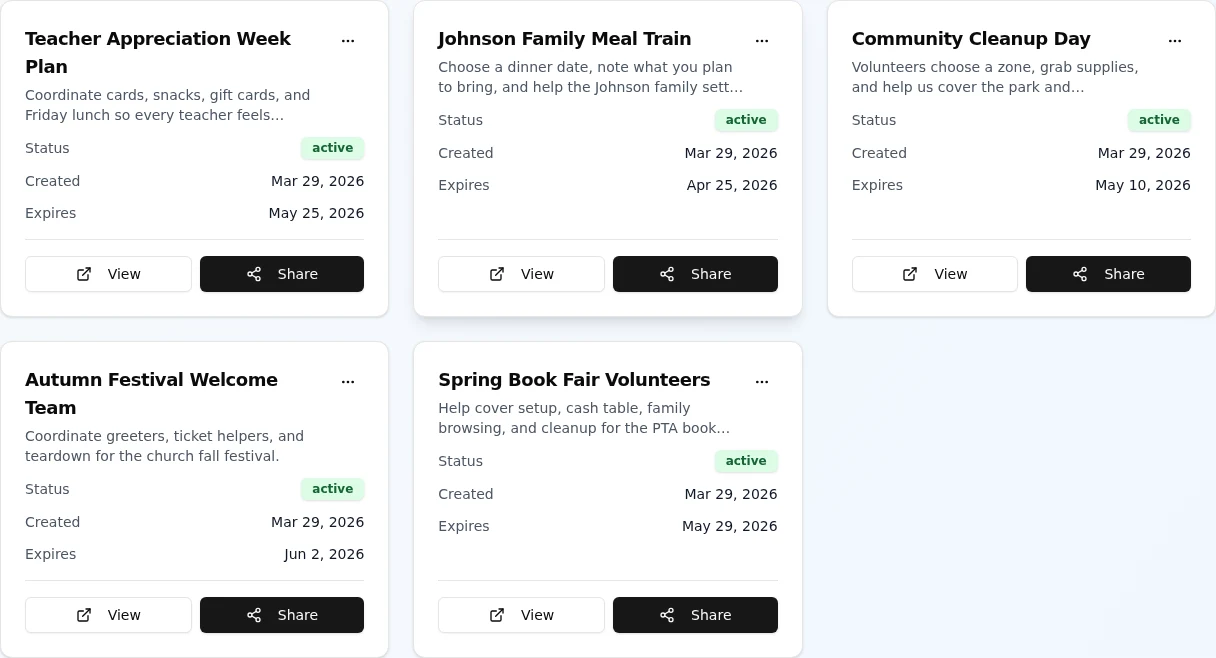1216x658 pixels.
Task: Click the truncated description on Johnson Family Meal Train
Action: coord(590,77)
